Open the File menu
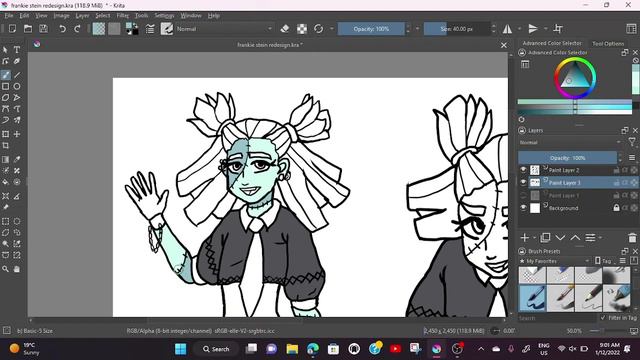The width and height of the screenshot is (640, 360). click(9, 16)
